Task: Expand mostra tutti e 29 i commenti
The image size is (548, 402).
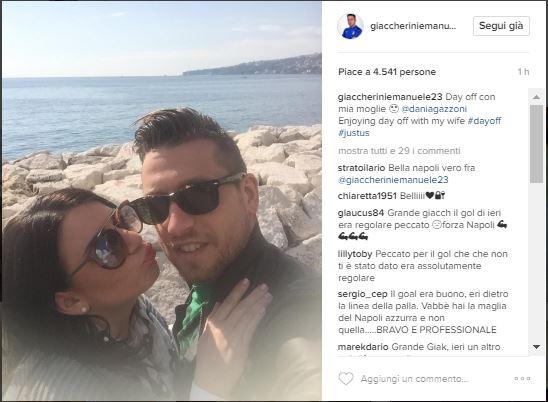Action: click(399, 151)
